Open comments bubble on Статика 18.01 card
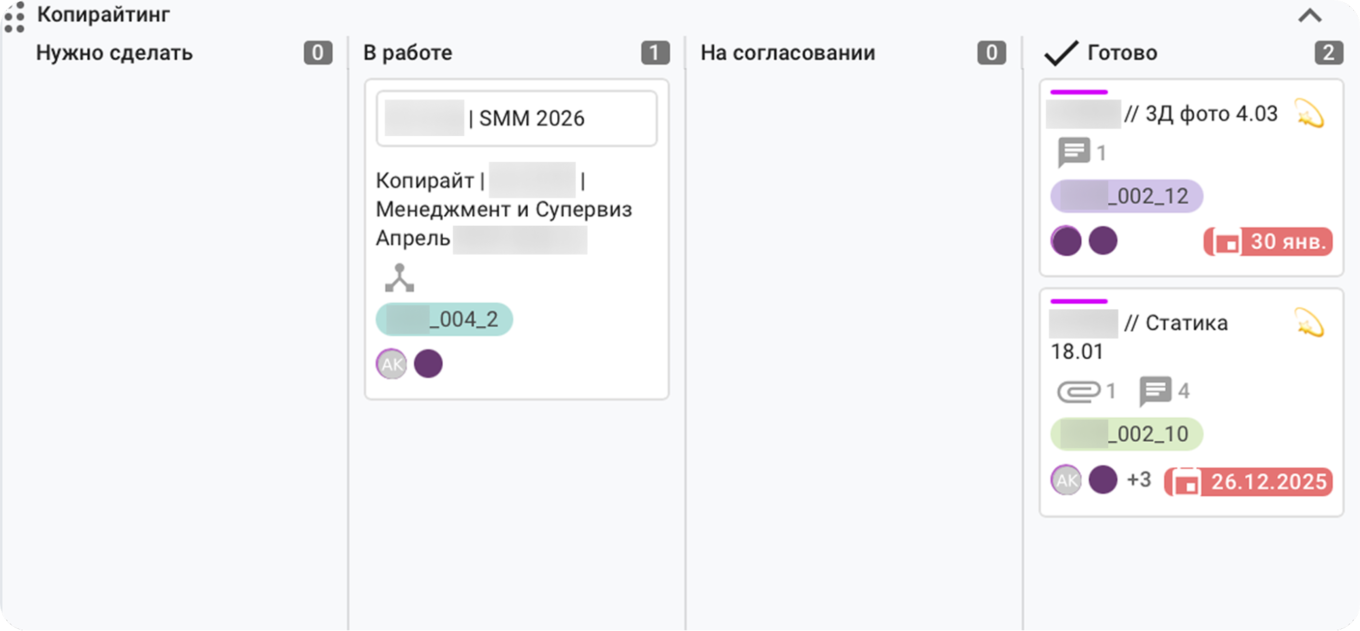 (1155, 391)
